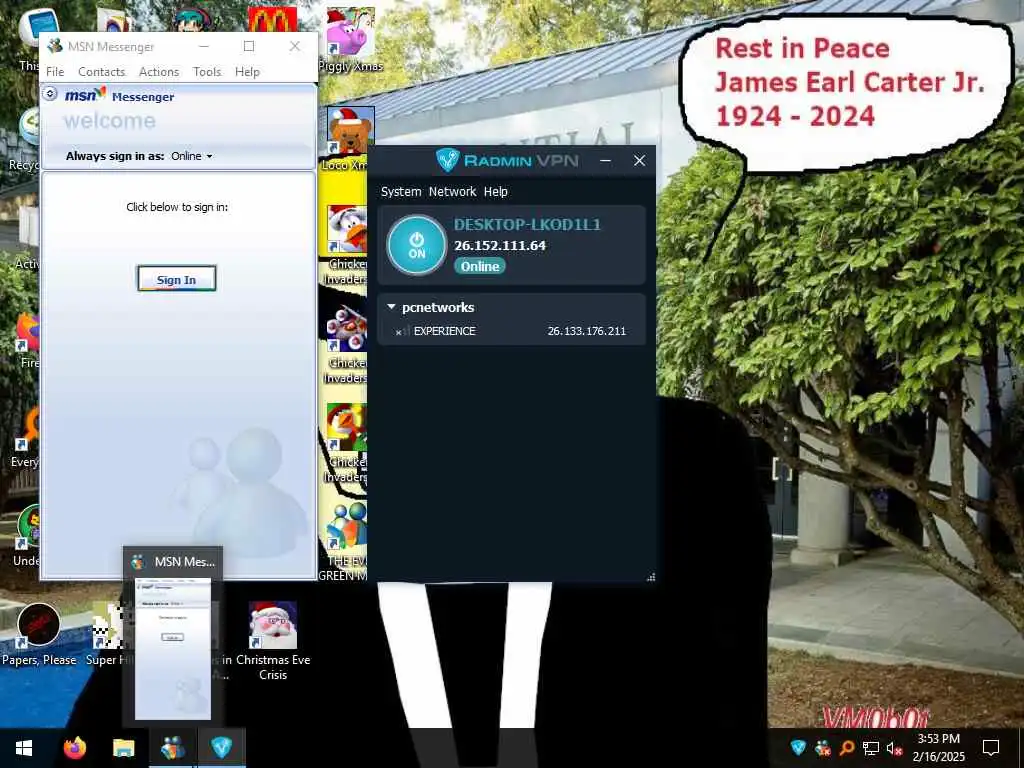
Task: Minimize the Radmin VPN window
Action: click(x=605, y=161)
